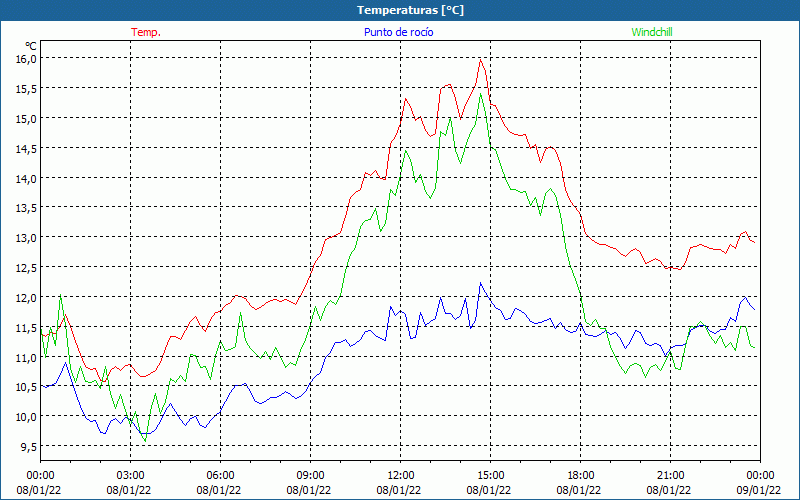Click the °C unit label on the y-axis
Image resolution: width=800 pixels, height=500 pixels.
coord(31,46)
